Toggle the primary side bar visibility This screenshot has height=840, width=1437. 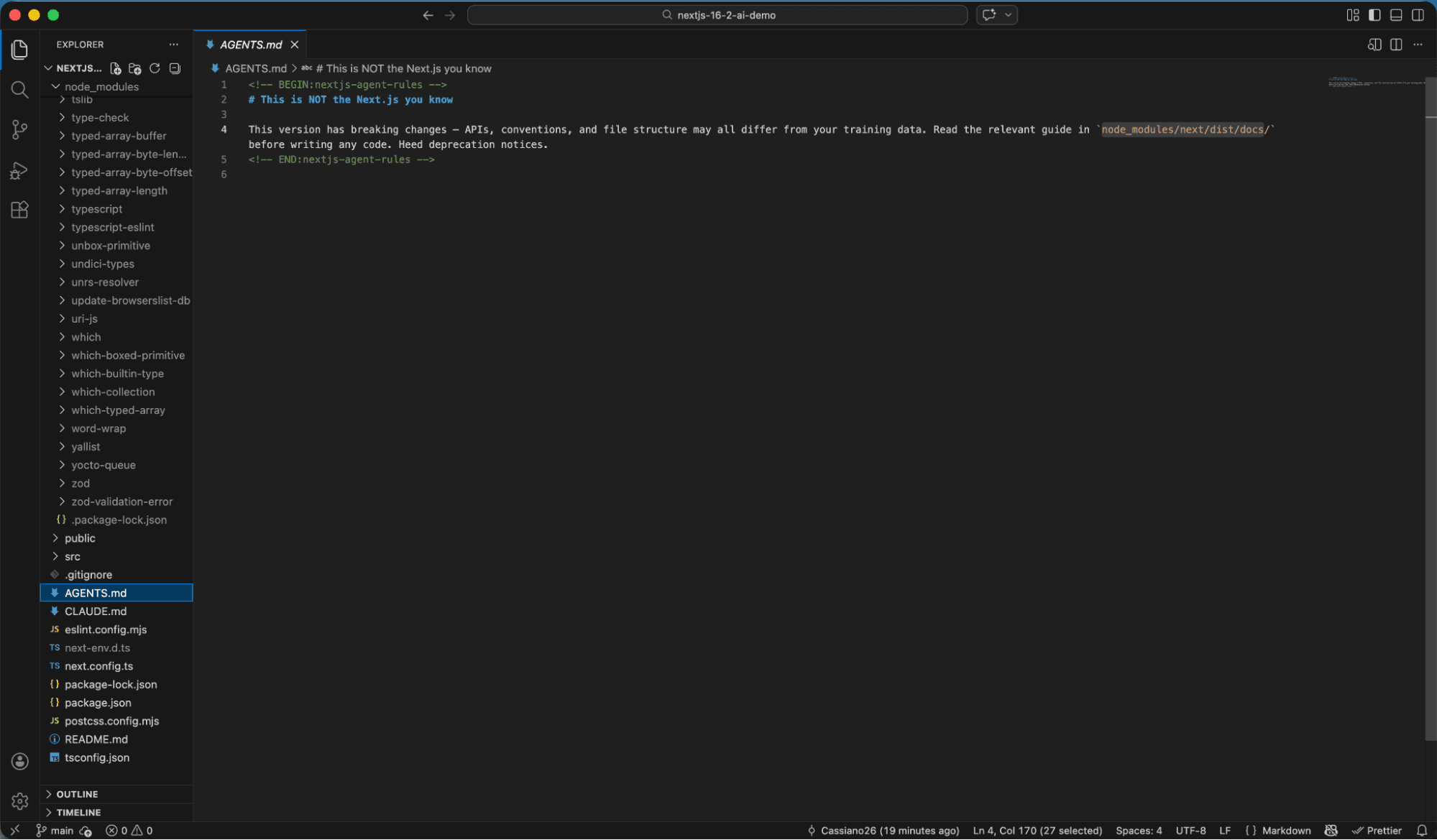pos(1374,15)
